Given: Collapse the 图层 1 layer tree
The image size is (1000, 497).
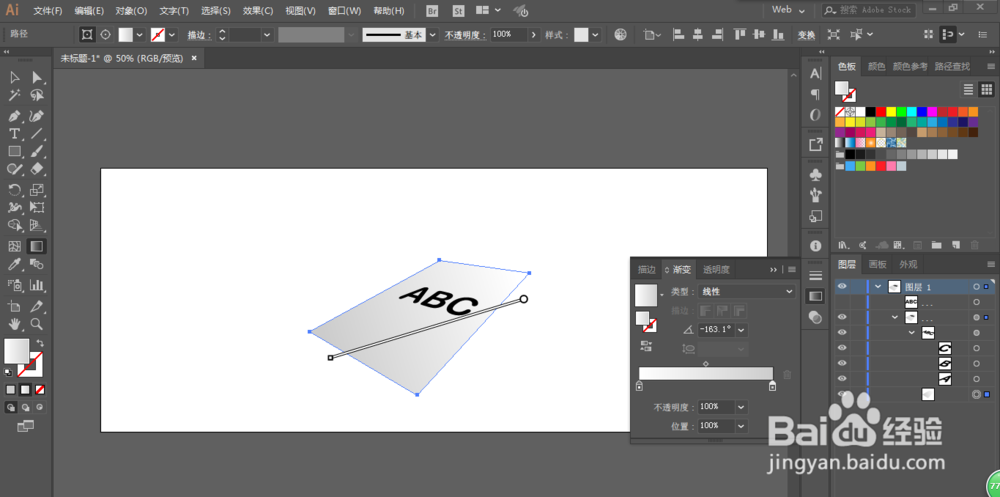Looking at the screenshot, I should point(879,286).
